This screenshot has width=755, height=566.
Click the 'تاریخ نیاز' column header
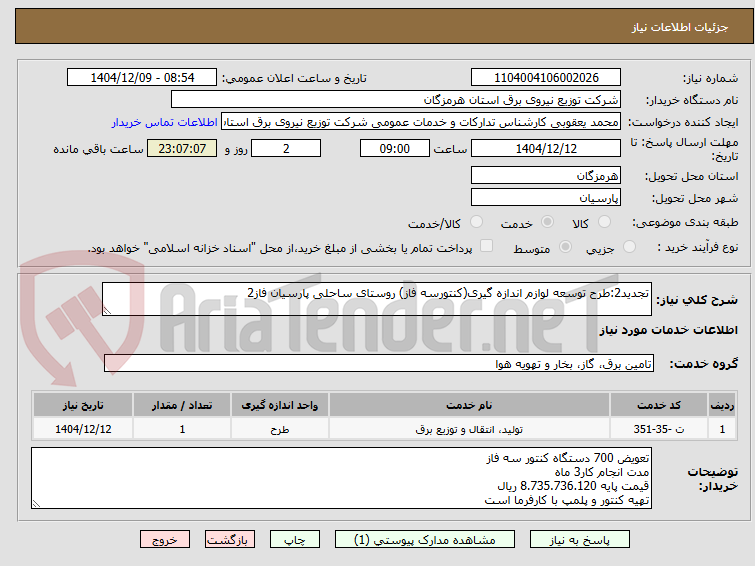tap(83, 405)
